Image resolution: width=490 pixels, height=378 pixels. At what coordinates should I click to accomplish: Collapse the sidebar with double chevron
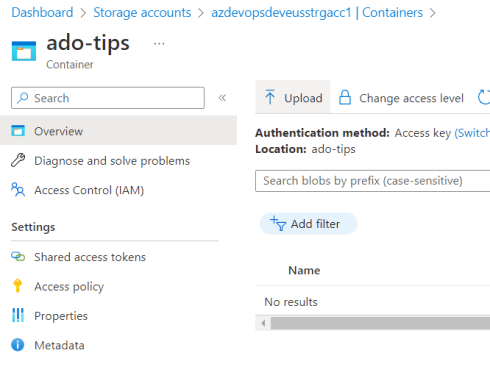(x=222, y=98)
